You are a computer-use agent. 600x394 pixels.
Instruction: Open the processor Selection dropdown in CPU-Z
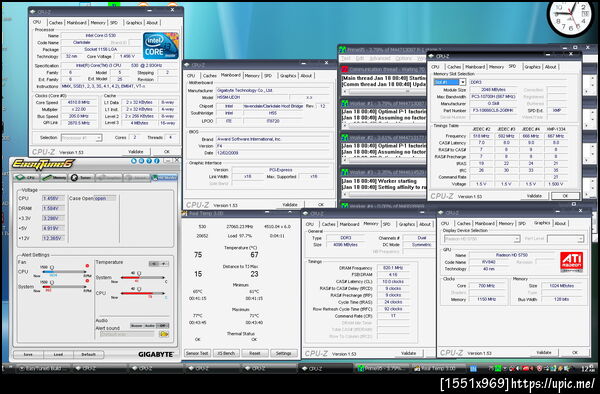pyautogui.click(x=82, y=138)
